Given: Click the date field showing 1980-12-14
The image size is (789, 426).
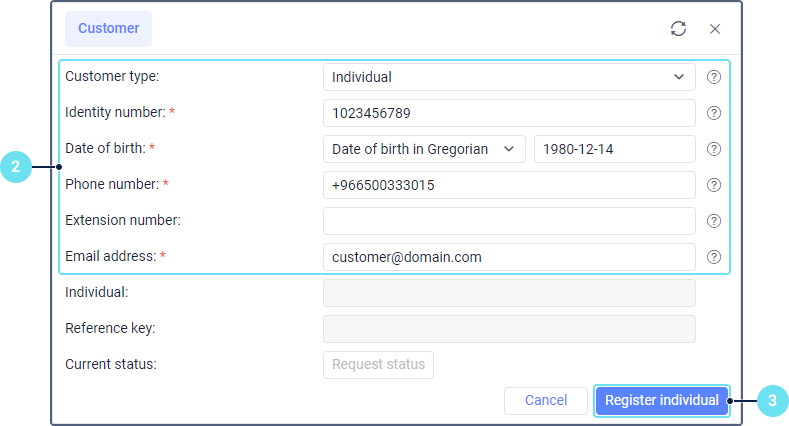Looking at the screenshot, I should click(x=614, y=149).
